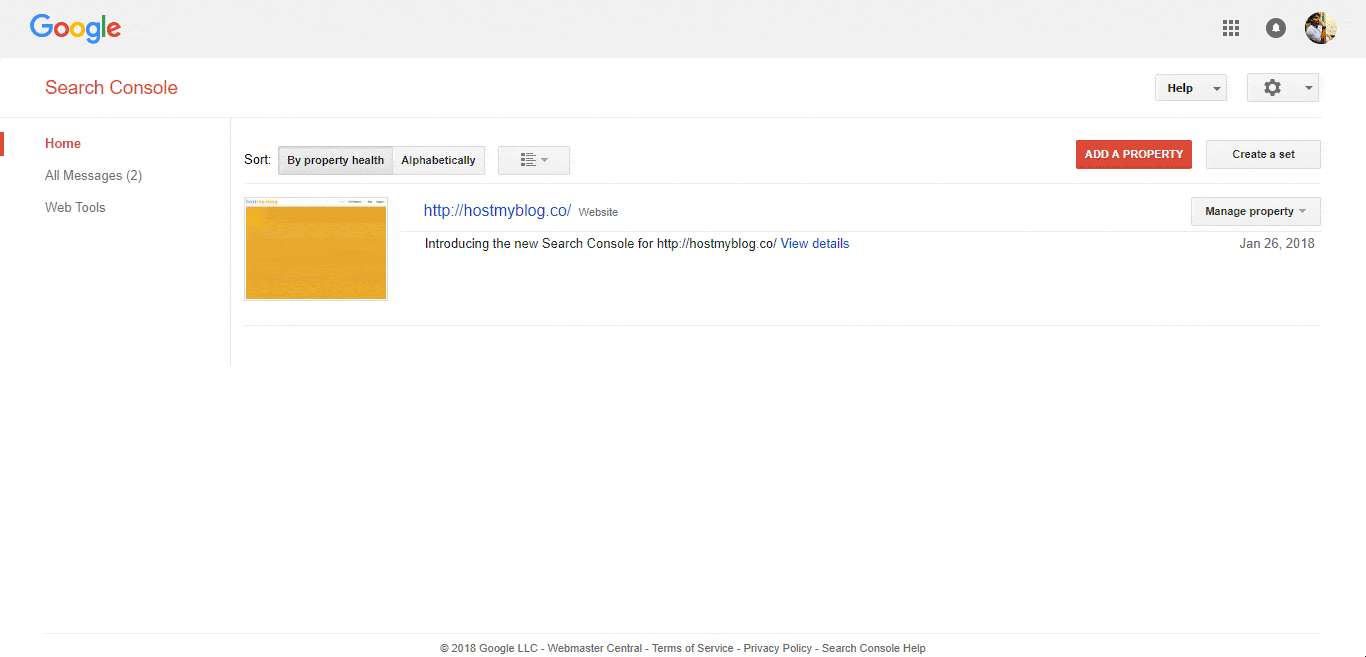
Task: Click the Add a Property button
Action: point(1133,154)
